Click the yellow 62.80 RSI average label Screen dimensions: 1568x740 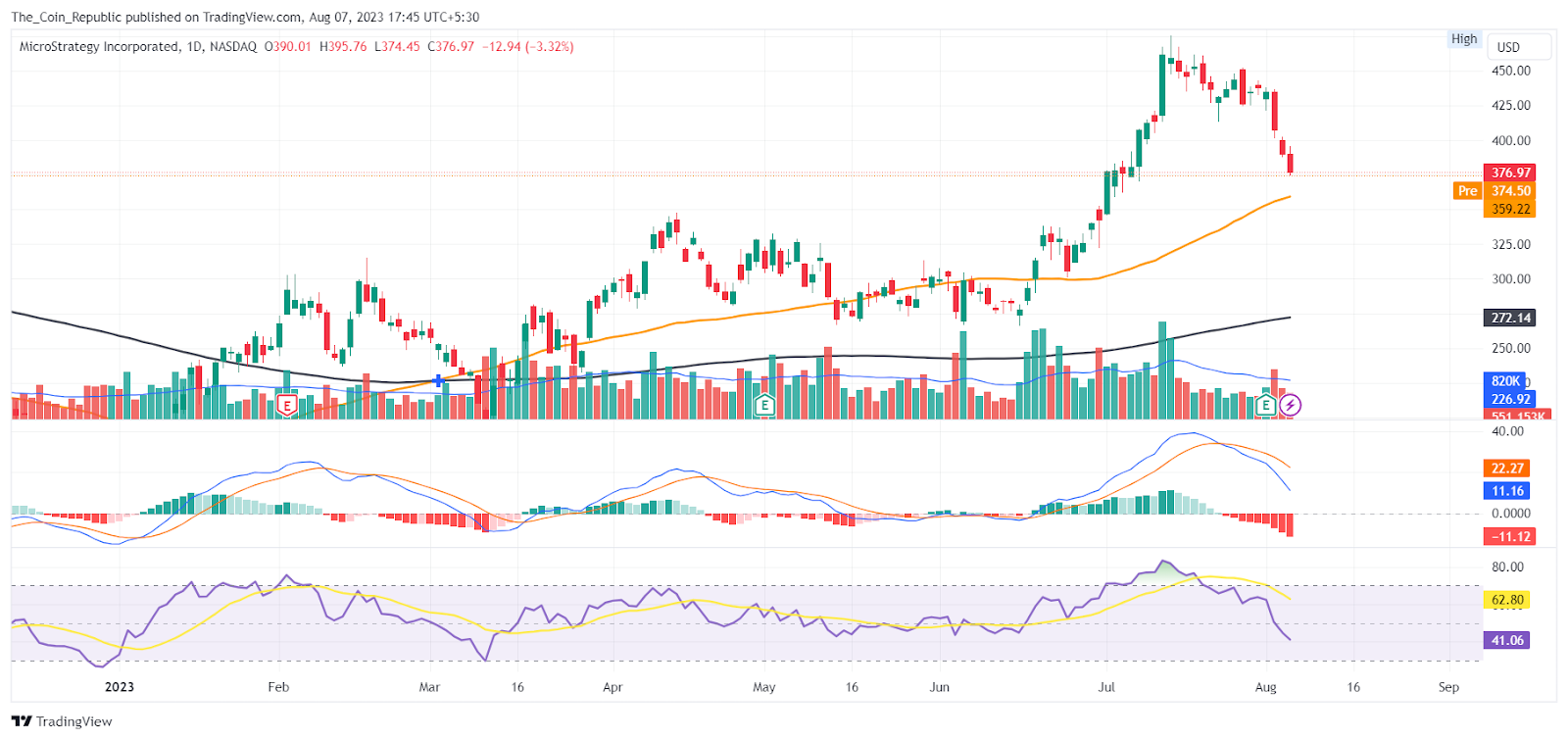click(x=1507, y=600)
